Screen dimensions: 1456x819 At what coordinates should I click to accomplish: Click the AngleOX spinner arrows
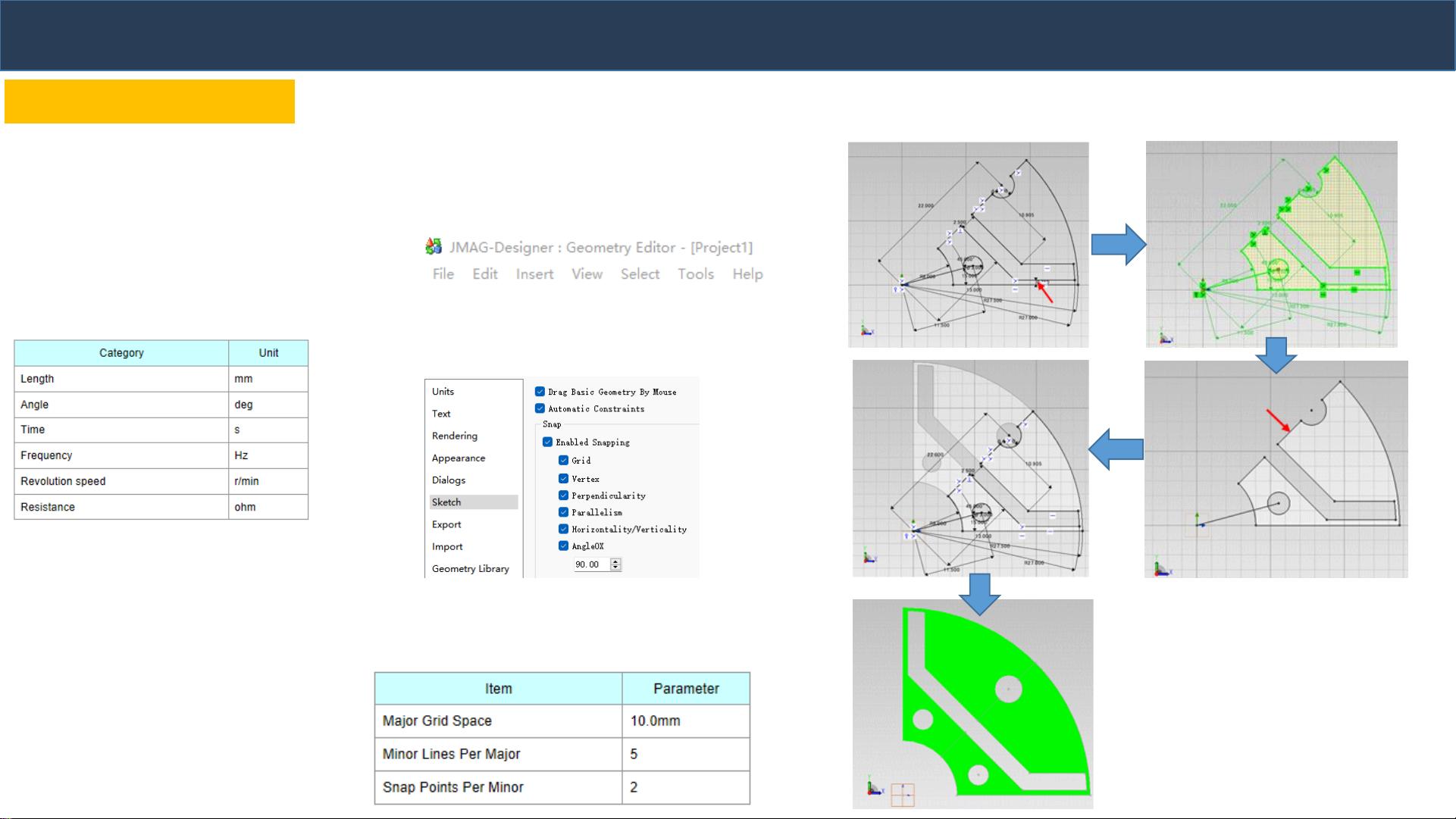(615, 564)
